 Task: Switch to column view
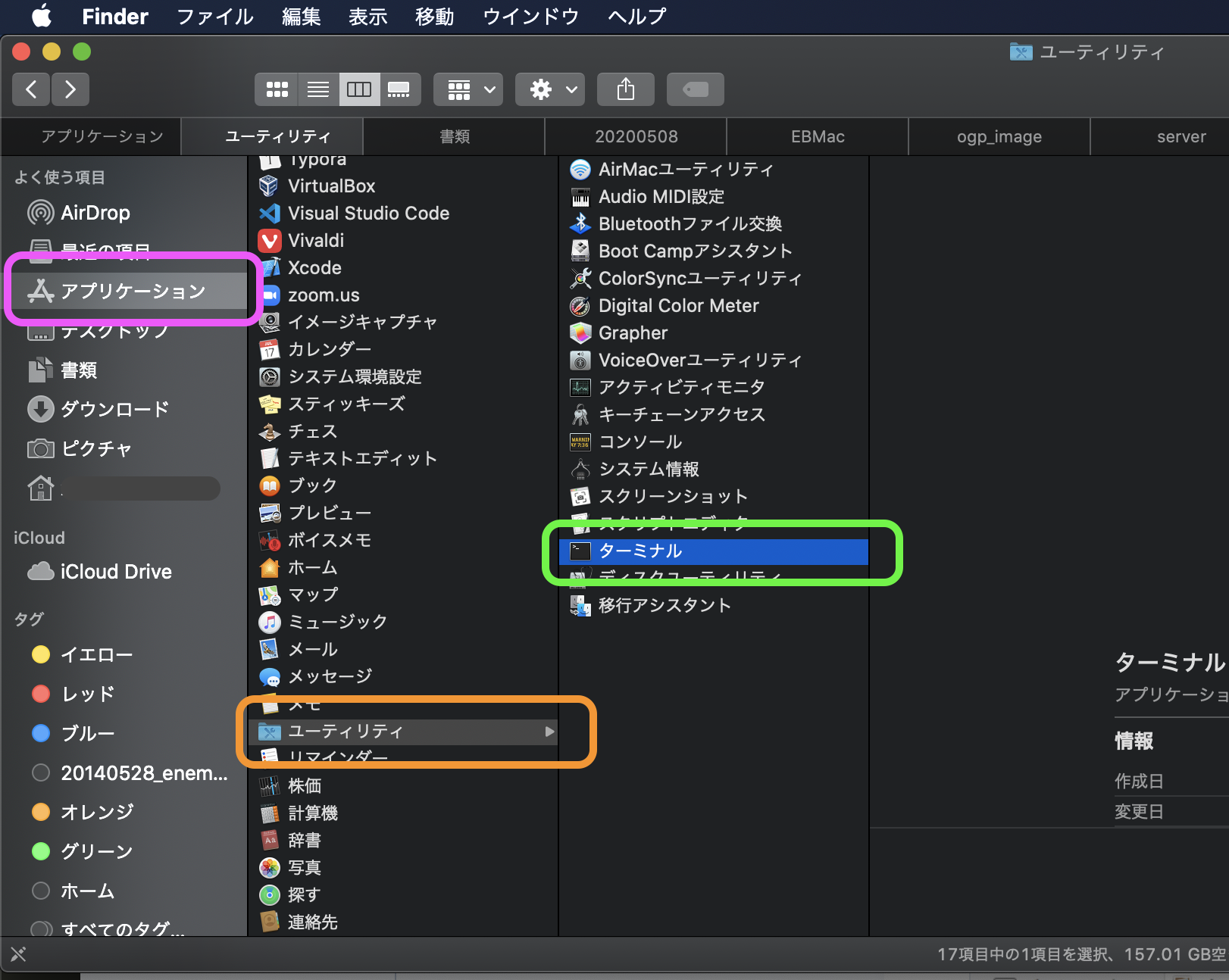tap(359, 89)
